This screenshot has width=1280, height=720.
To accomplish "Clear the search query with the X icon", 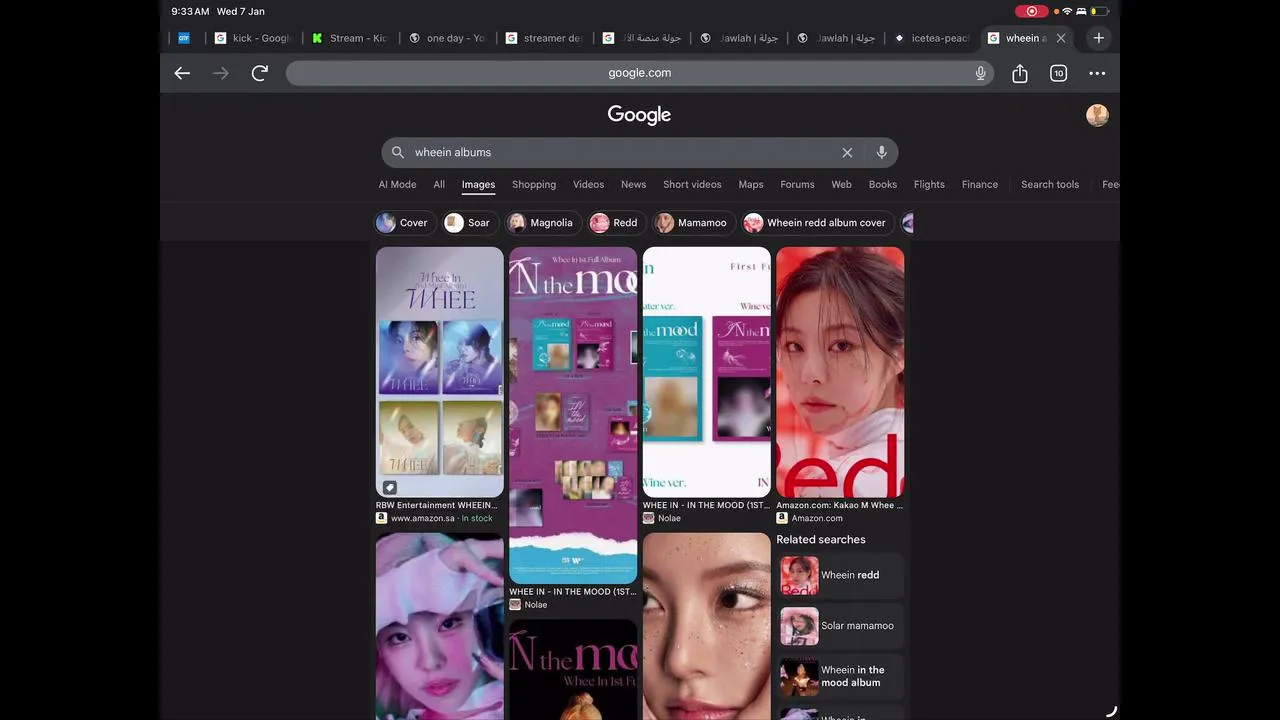I will (x=847, y=152).
